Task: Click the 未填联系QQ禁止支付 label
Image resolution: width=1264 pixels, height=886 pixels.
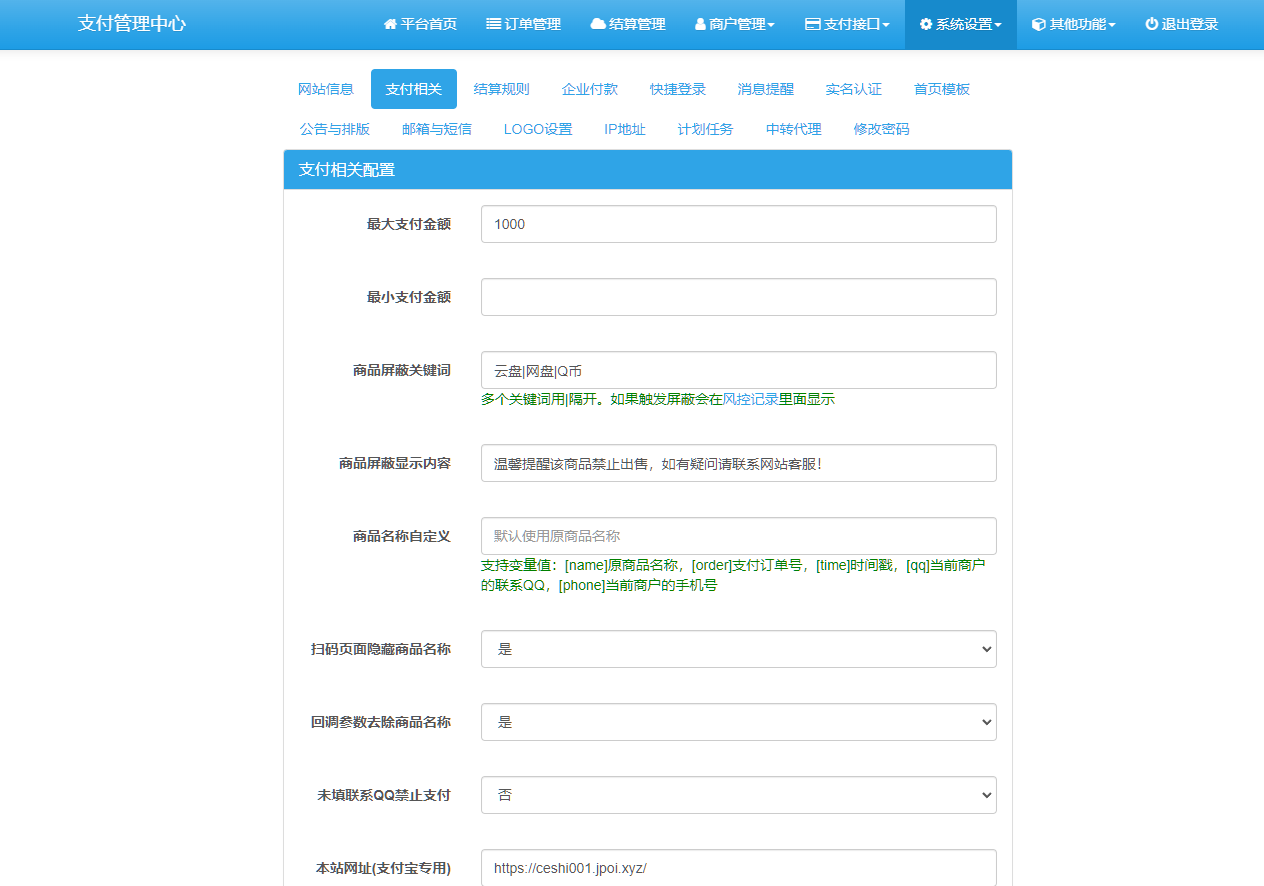Action: 384,795
